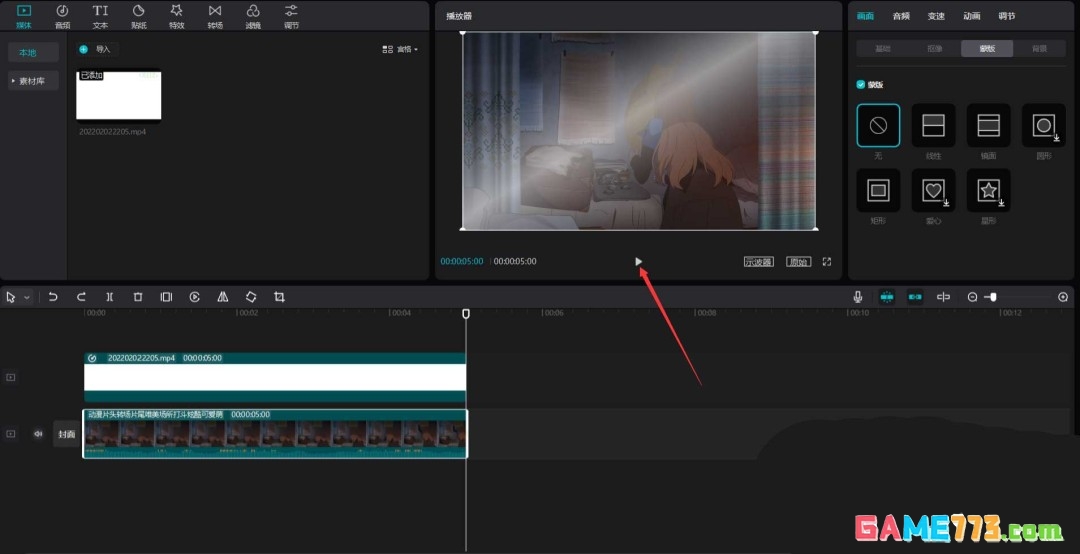Select the anime clip on main track

pos(275,434)
